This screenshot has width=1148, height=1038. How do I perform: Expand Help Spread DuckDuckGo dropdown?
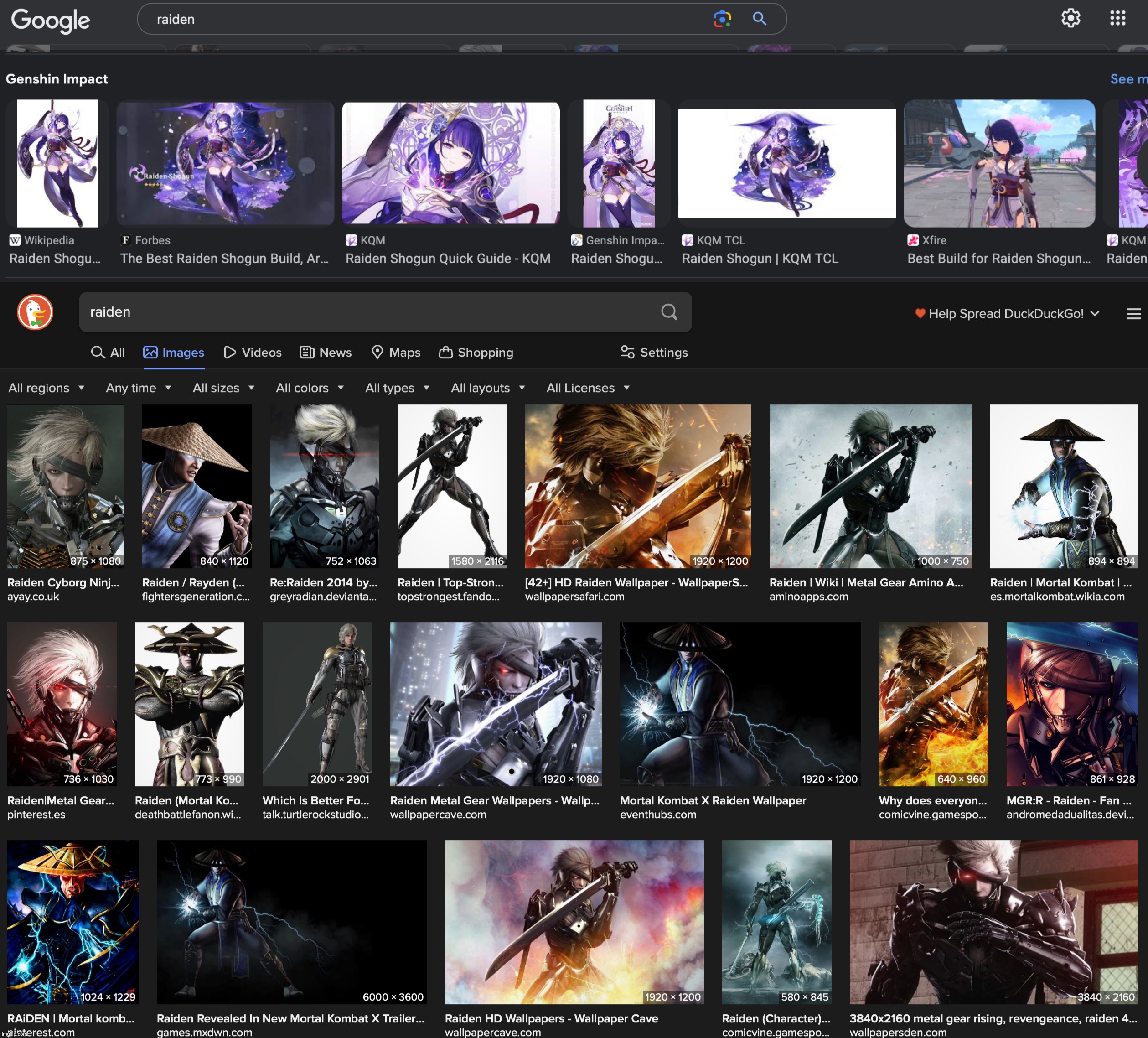[x=1007, y=313]
